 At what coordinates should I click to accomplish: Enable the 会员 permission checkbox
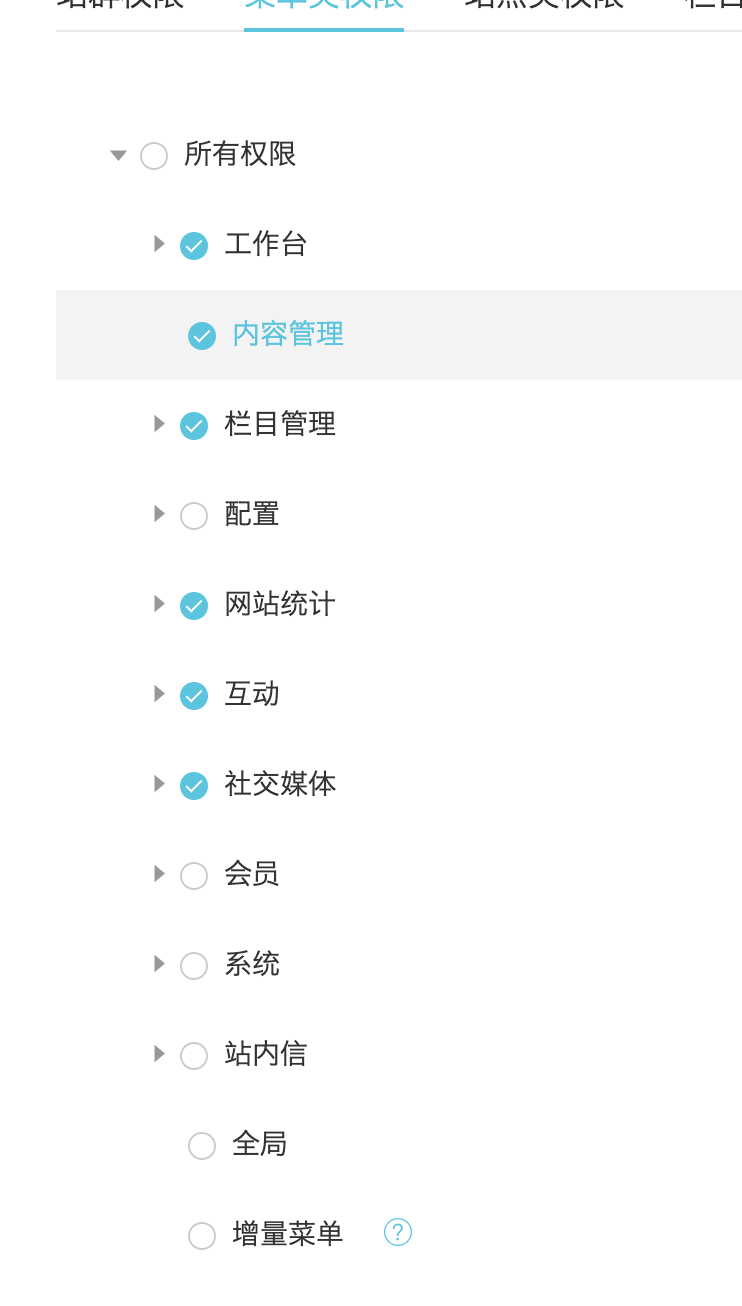tap(194, 876)
